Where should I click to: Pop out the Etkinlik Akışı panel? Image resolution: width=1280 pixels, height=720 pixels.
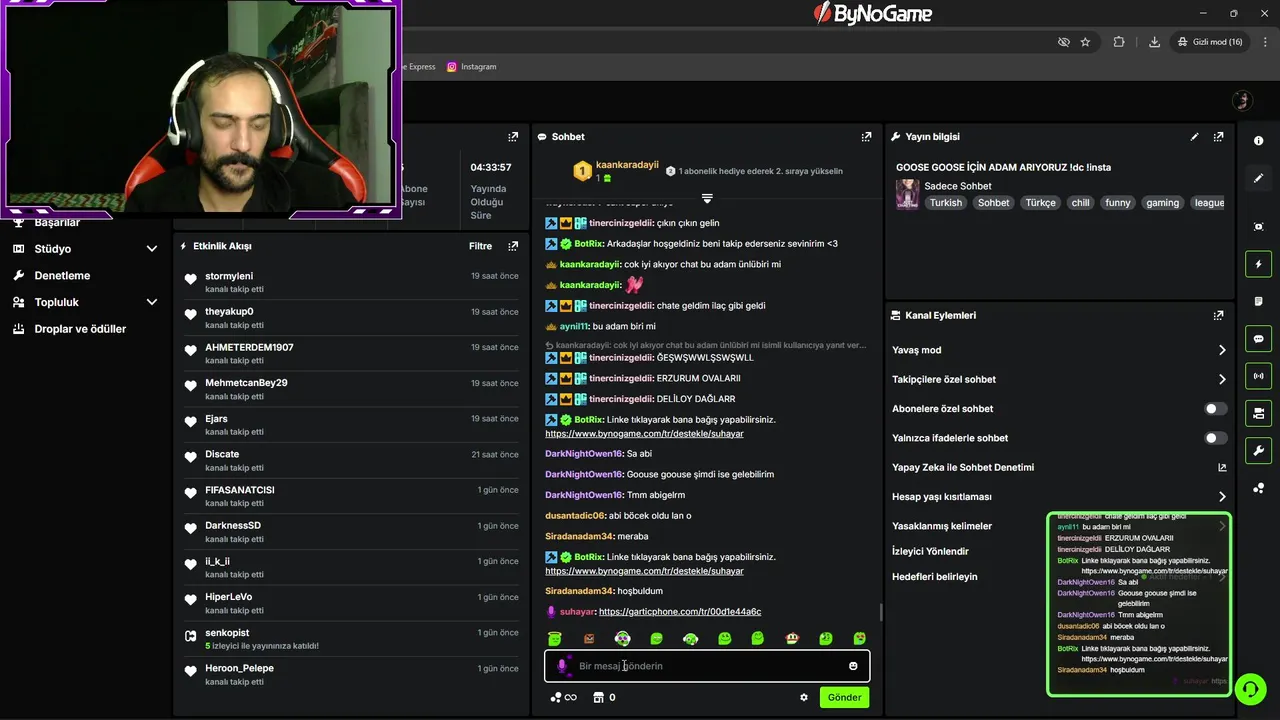(x=513, y=246)
